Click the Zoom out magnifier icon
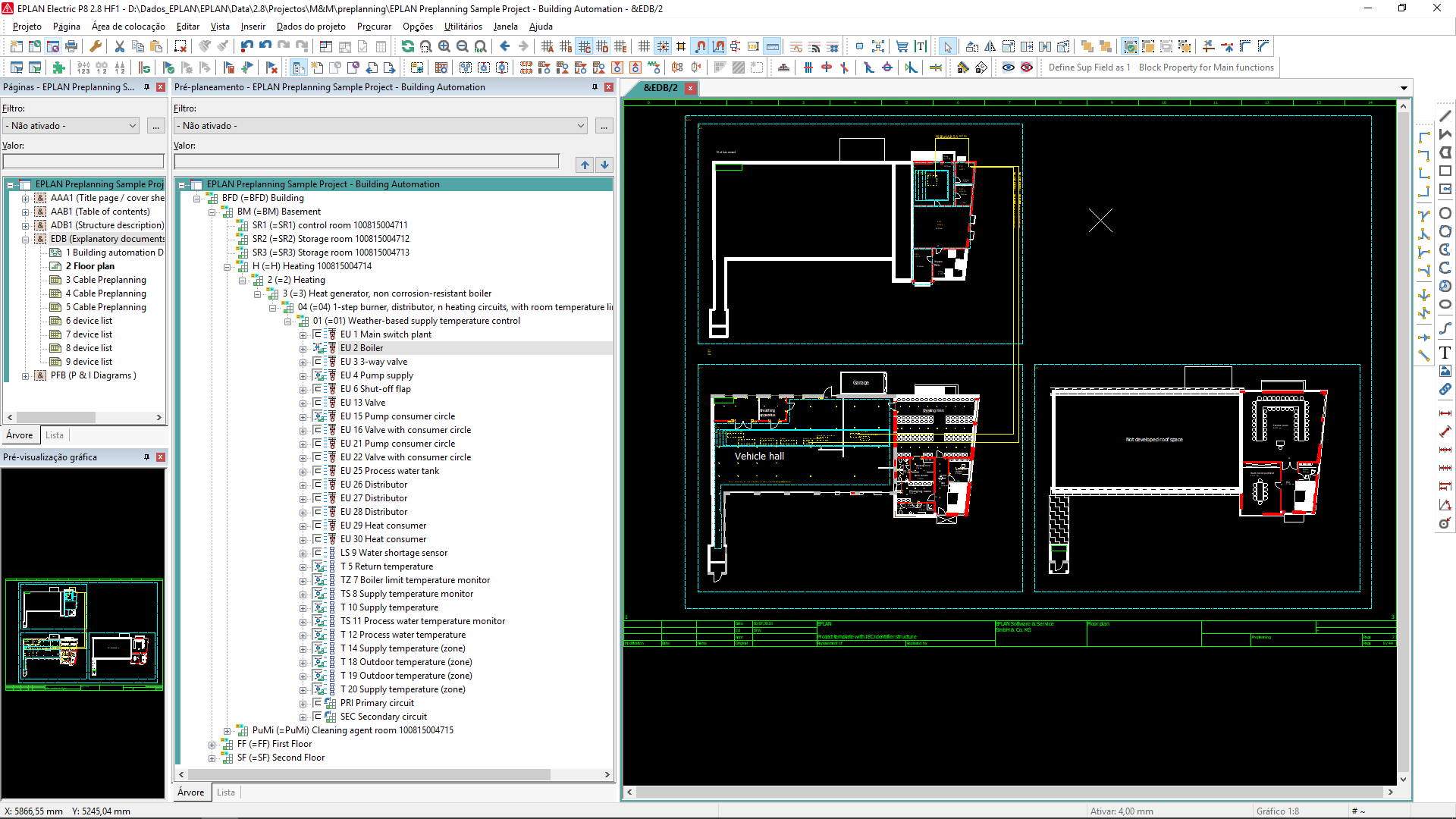1456x819 pixels. [463, 46]
